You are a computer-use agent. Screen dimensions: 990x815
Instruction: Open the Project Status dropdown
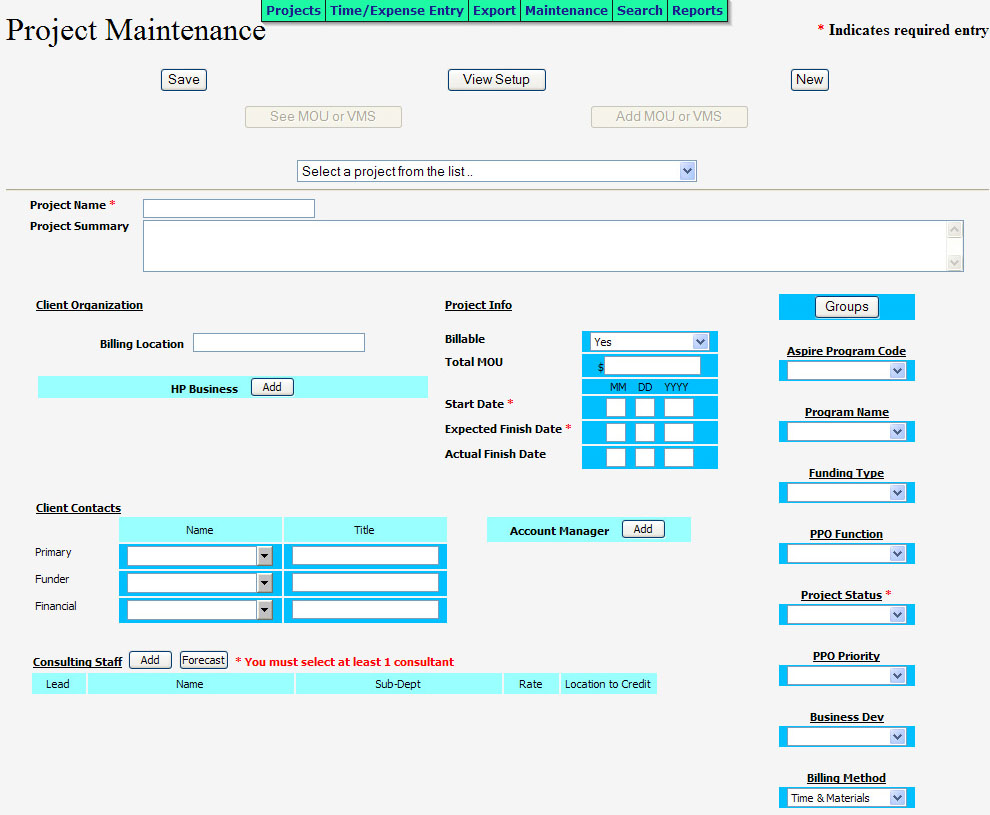point(846,615)
